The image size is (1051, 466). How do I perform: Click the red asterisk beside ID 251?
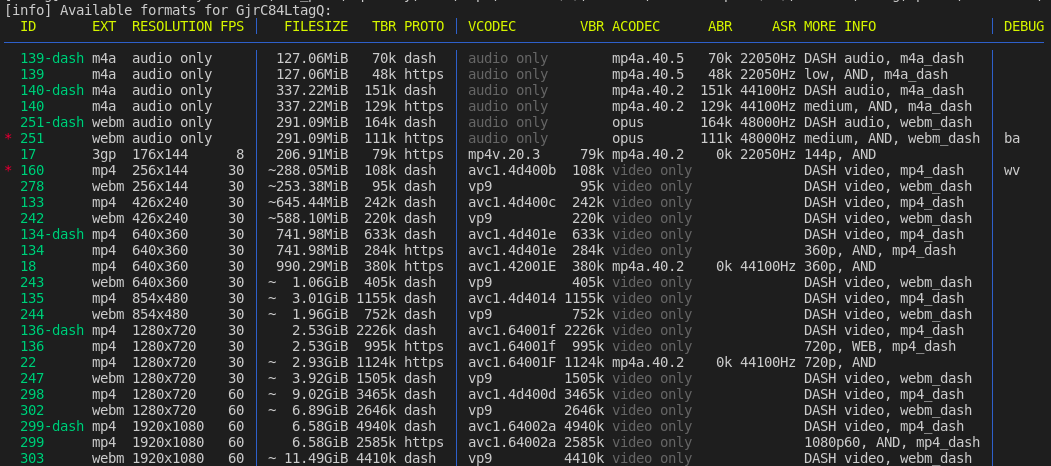8,139
